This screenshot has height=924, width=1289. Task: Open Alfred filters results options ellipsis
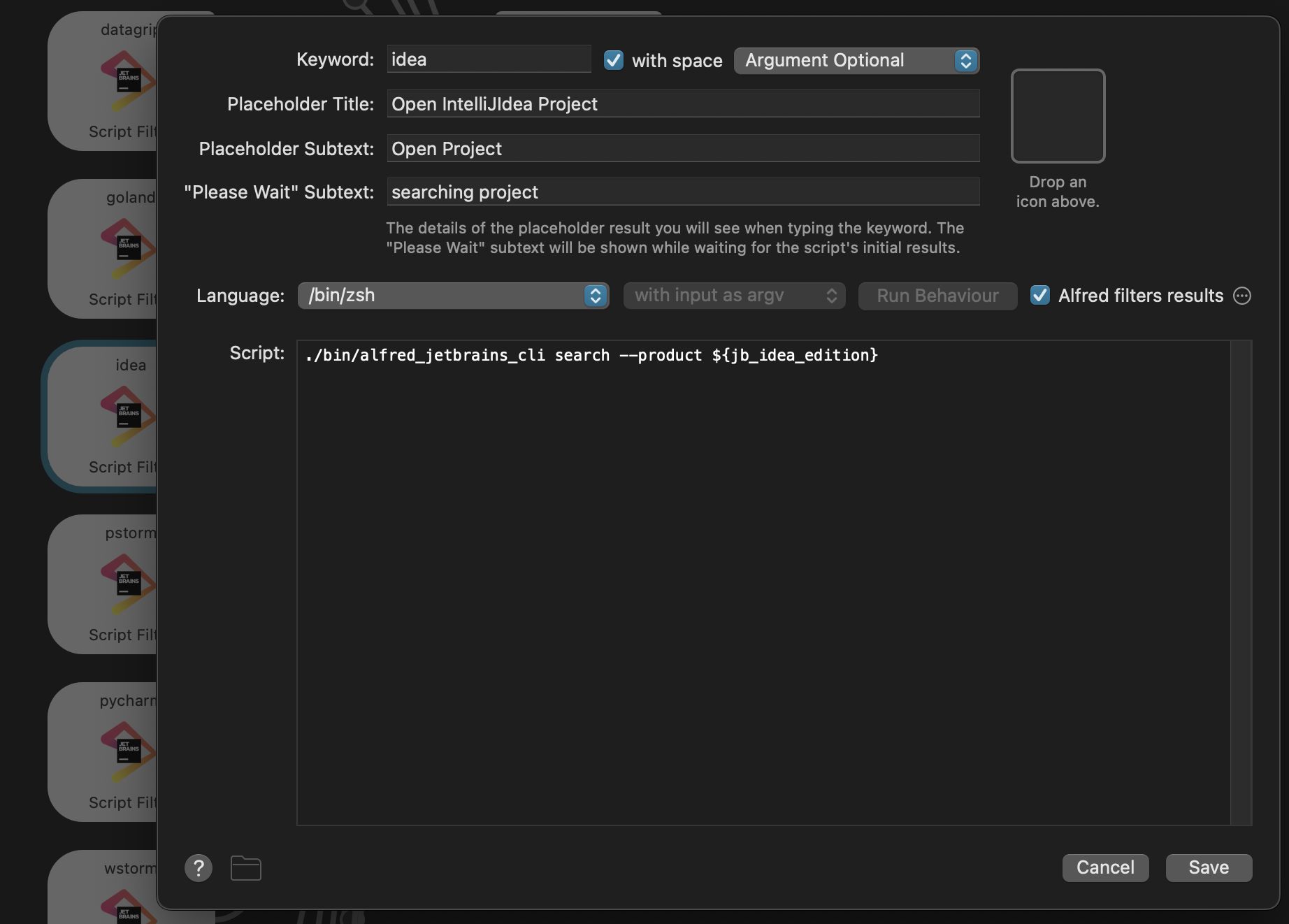(1242, 296)
